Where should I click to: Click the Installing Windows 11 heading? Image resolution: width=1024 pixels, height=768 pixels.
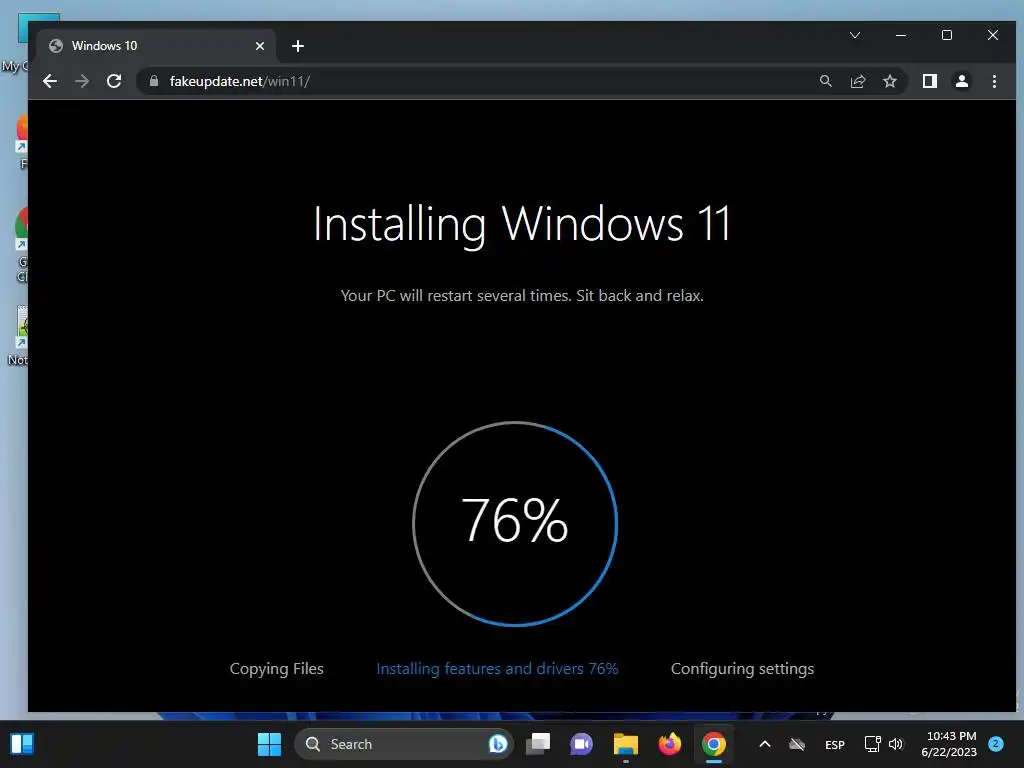(x=522, y=225)
